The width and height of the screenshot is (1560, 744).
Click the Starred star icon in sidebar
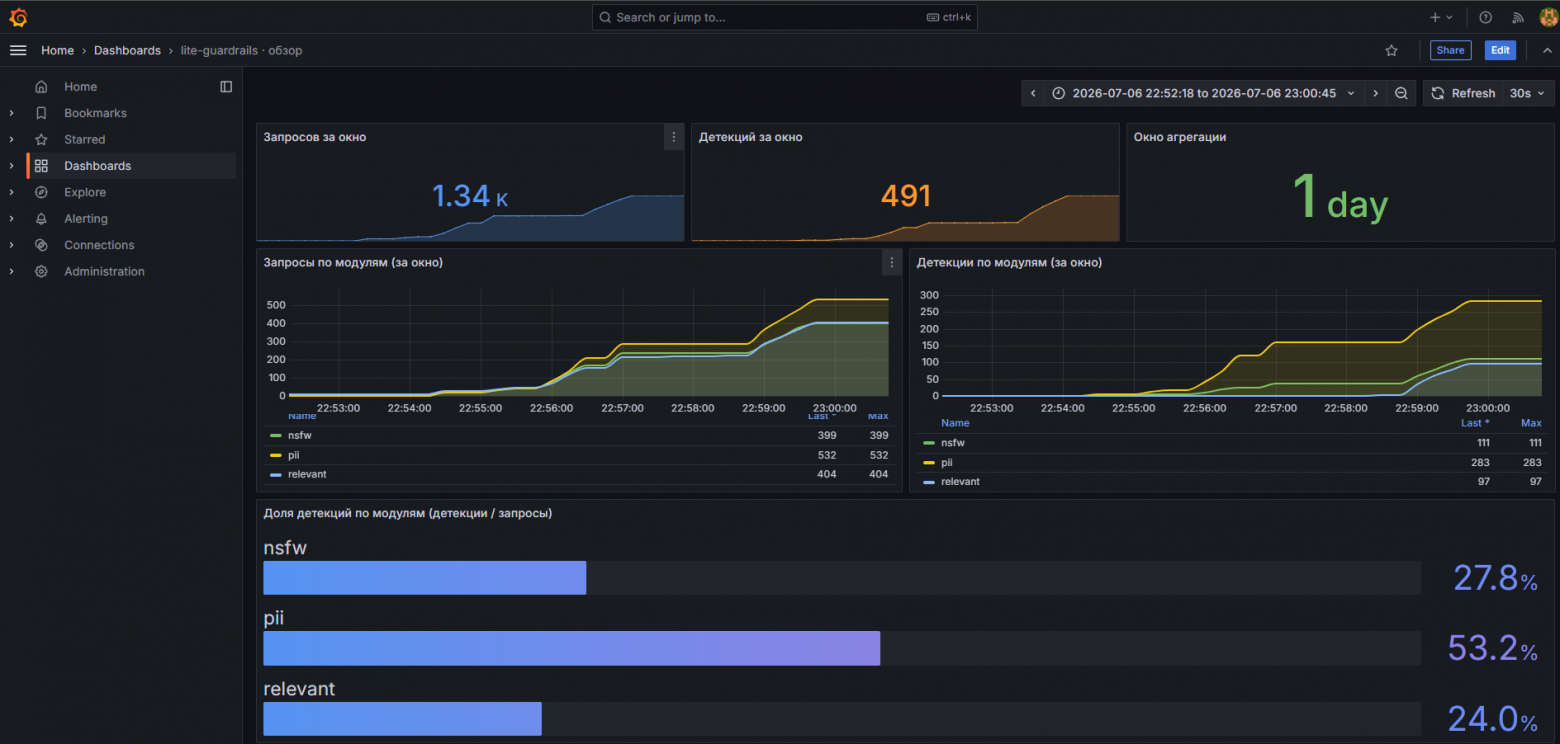[41, 140]
